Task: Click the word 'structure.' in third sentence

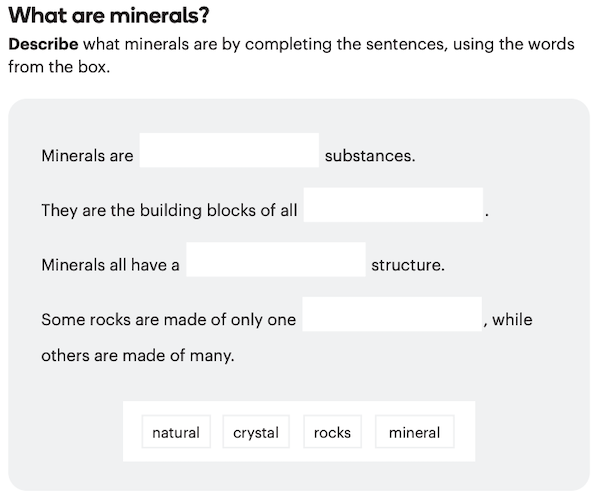Action: (408, 265)
